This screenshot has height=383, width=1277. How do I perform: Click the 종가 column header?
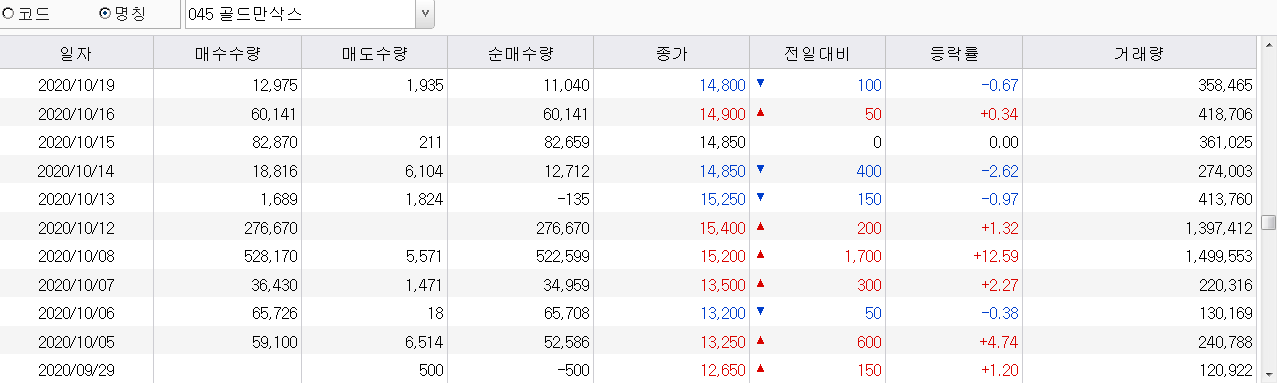(x=671, y=54)
